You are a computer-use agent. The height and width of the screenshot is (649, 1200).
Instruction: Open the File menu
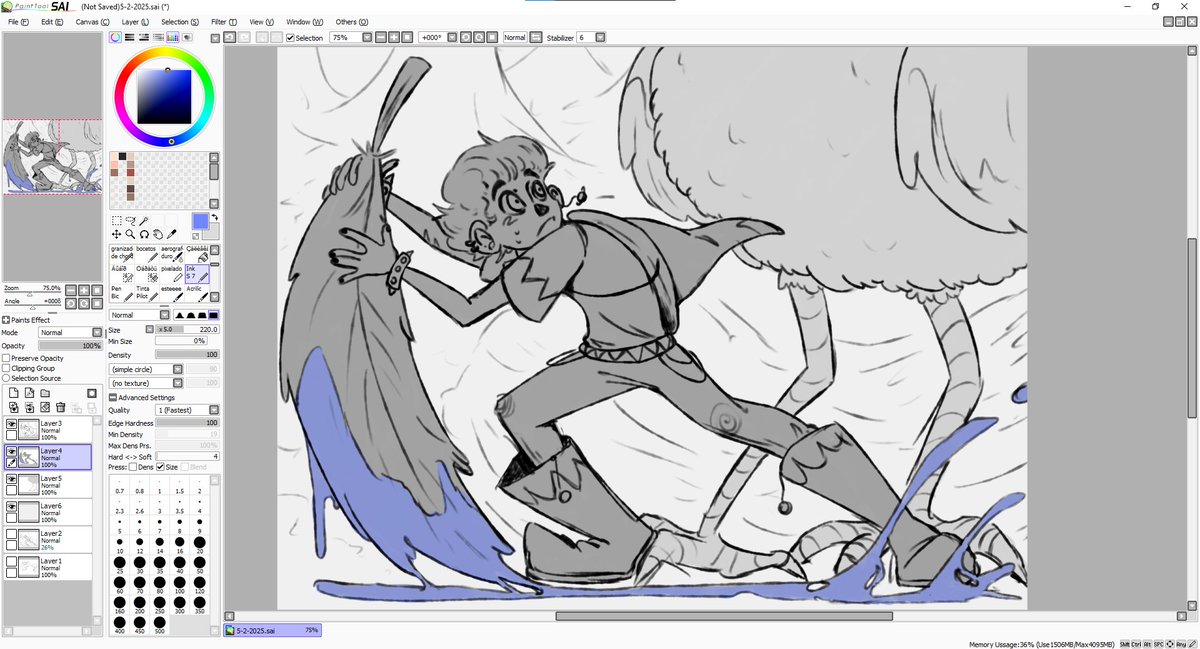tap(18, 21)
